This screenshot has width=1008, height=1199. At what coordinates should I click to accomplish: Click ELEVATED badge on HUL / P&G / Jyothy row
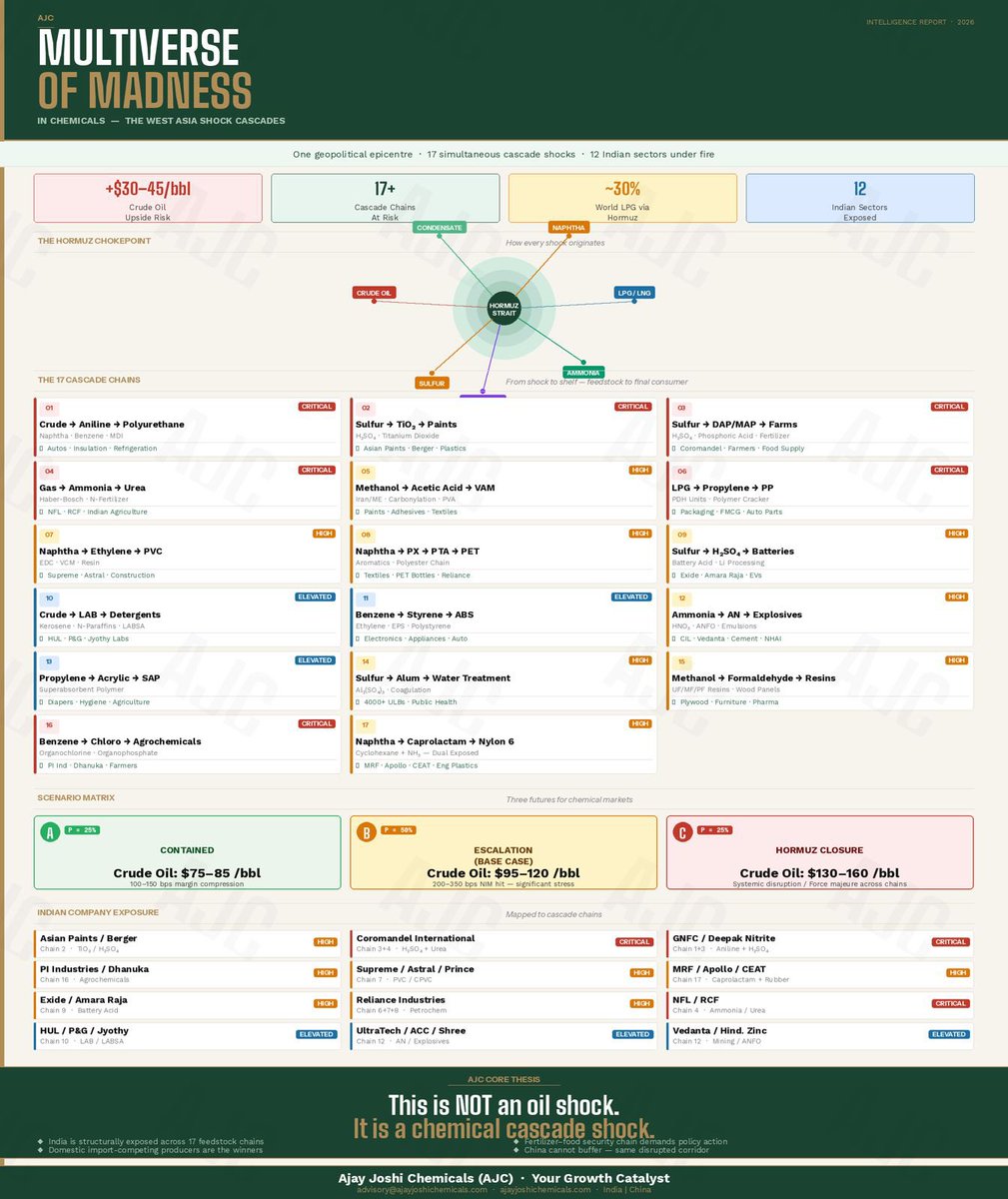point(316,1034)
